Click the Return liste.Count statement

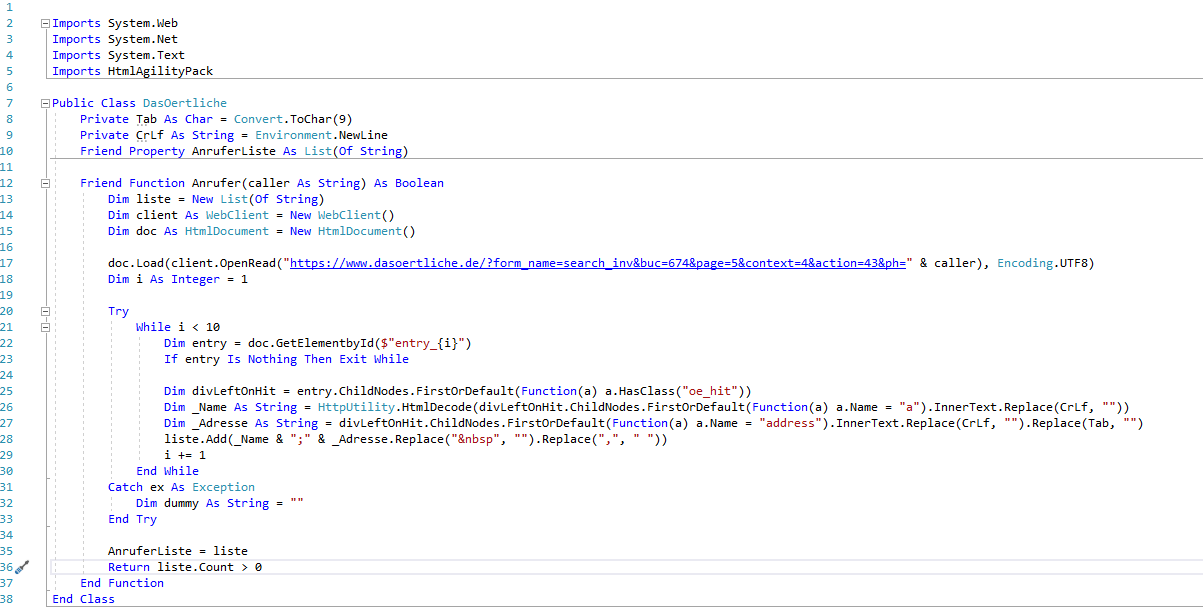coord(180,566)
